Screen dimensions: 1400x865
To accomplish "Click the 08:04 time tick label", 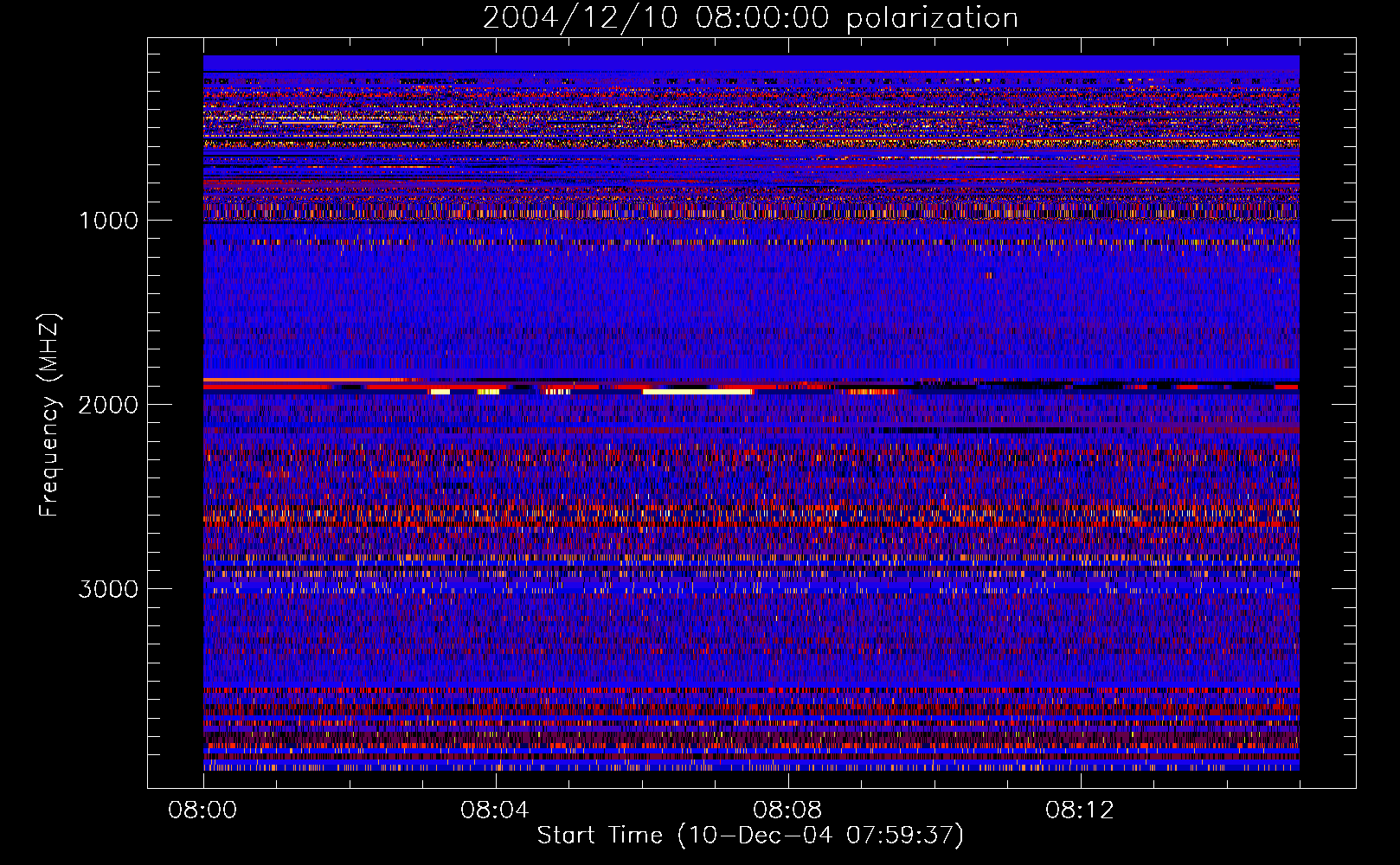I will (495, 811).
